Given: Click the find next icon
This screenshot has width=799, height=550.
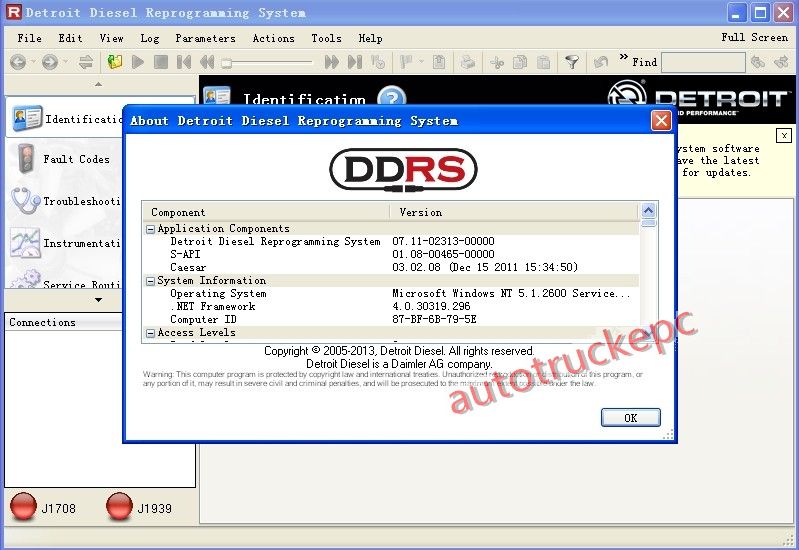Looking at the screenshot, I should 781,62.
